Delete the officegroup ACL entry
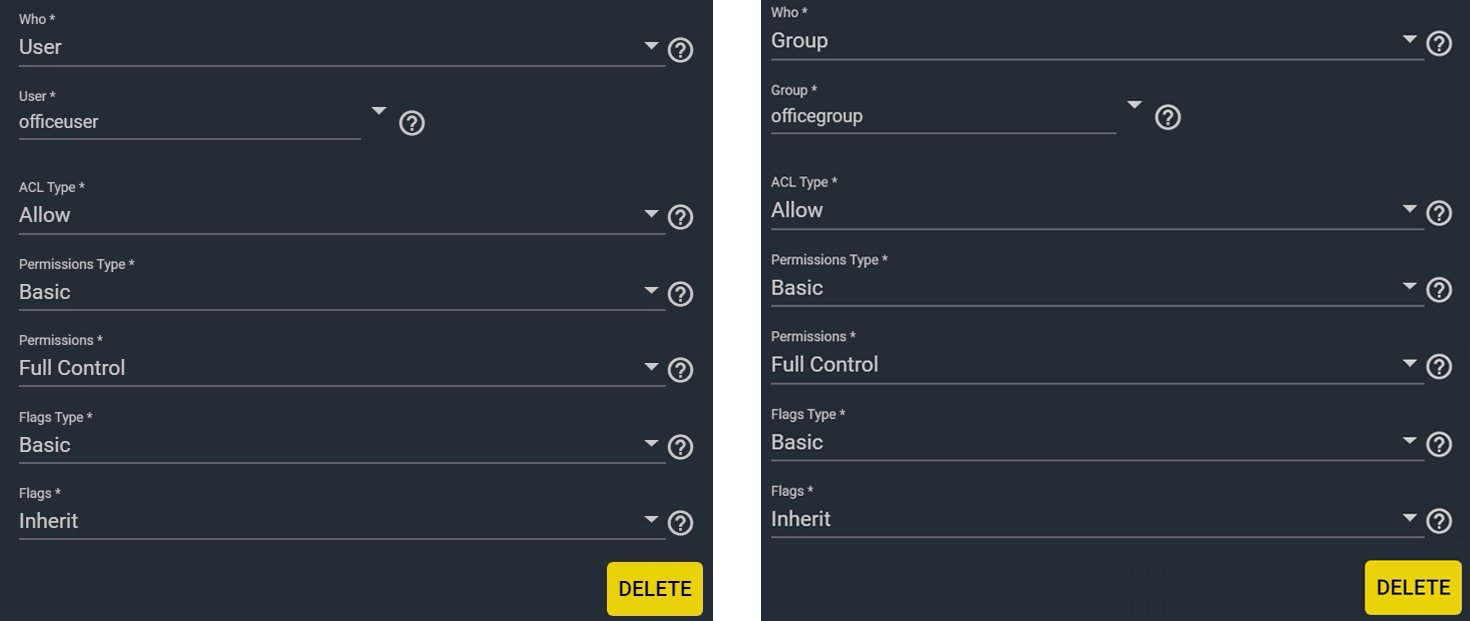The height and width of the screenshot is (621, 1470). coord(1413,588)
